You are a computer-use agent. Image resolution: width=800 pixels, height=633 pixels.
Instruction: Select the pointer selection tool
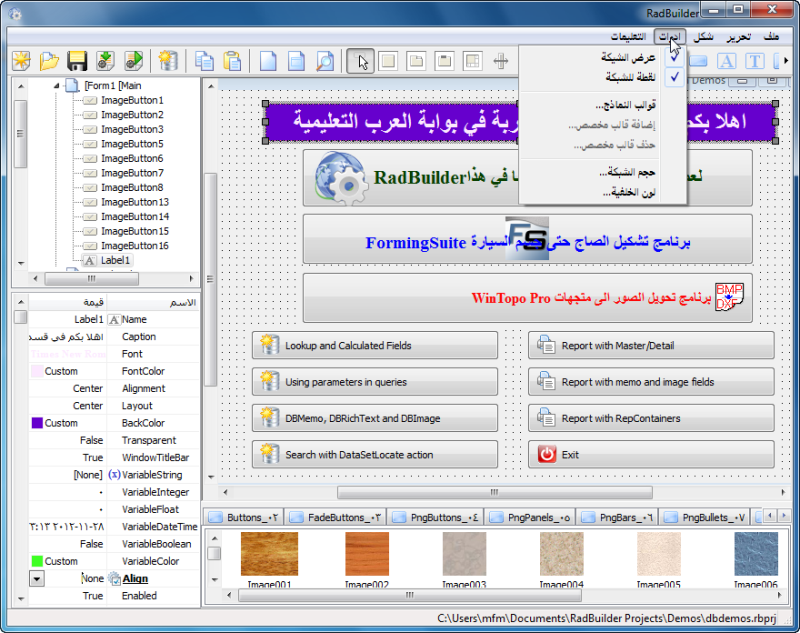click(x=360, y=61)
